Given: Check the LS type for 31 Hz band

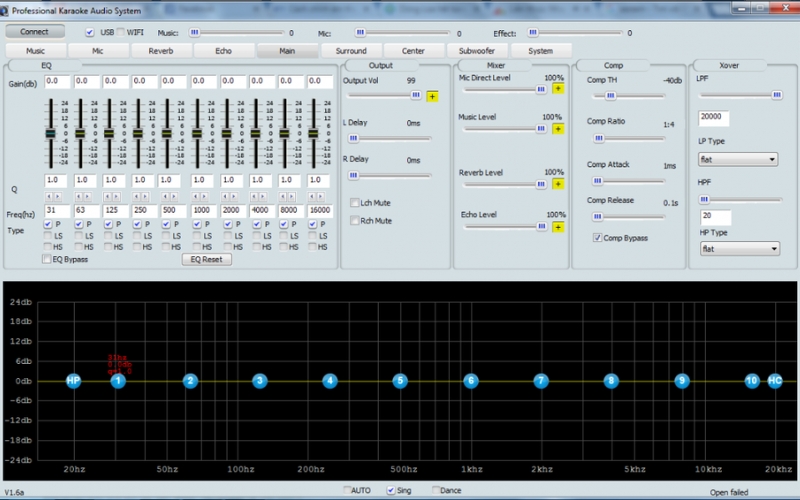Looking at the screenshot, I should pos(48,236).
